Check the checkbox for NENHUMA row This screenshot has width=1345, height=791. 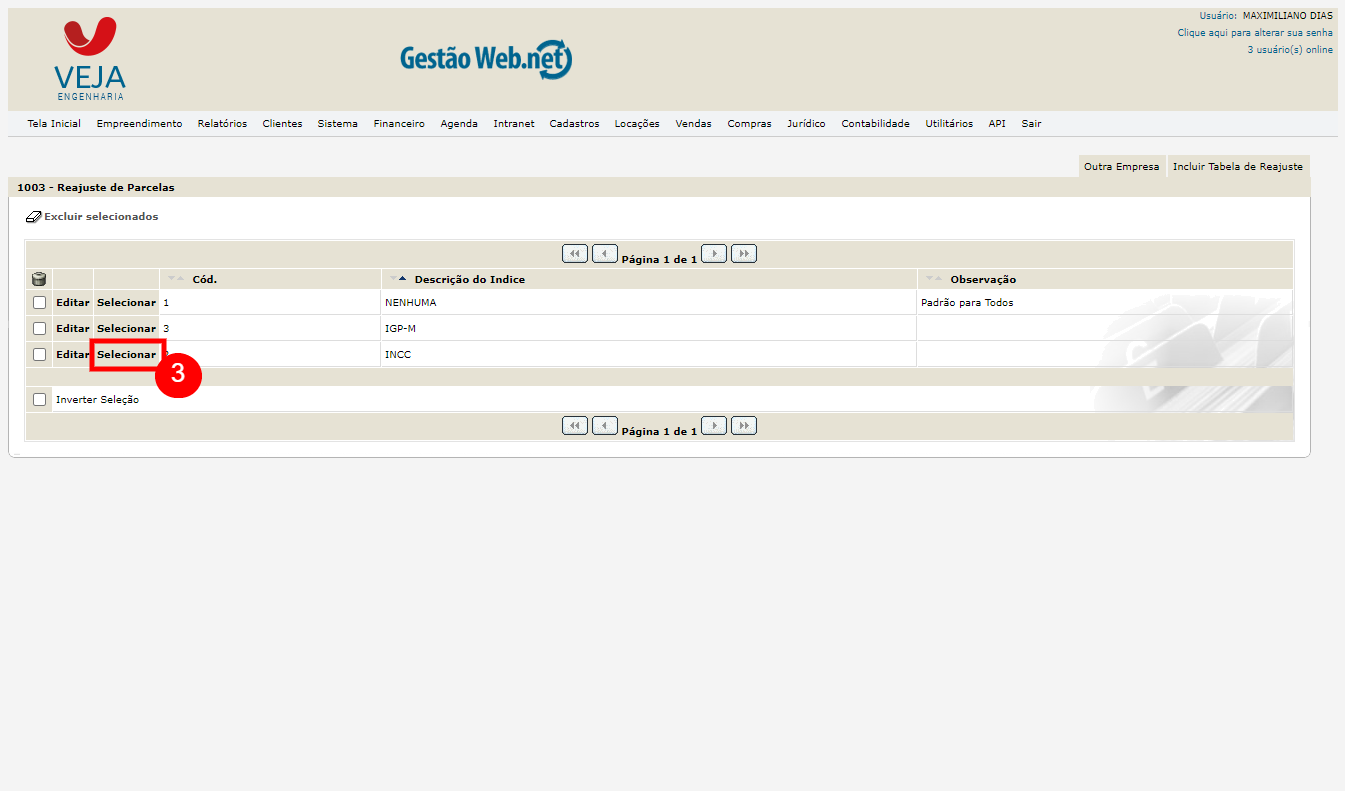click(x=40, y=303)
